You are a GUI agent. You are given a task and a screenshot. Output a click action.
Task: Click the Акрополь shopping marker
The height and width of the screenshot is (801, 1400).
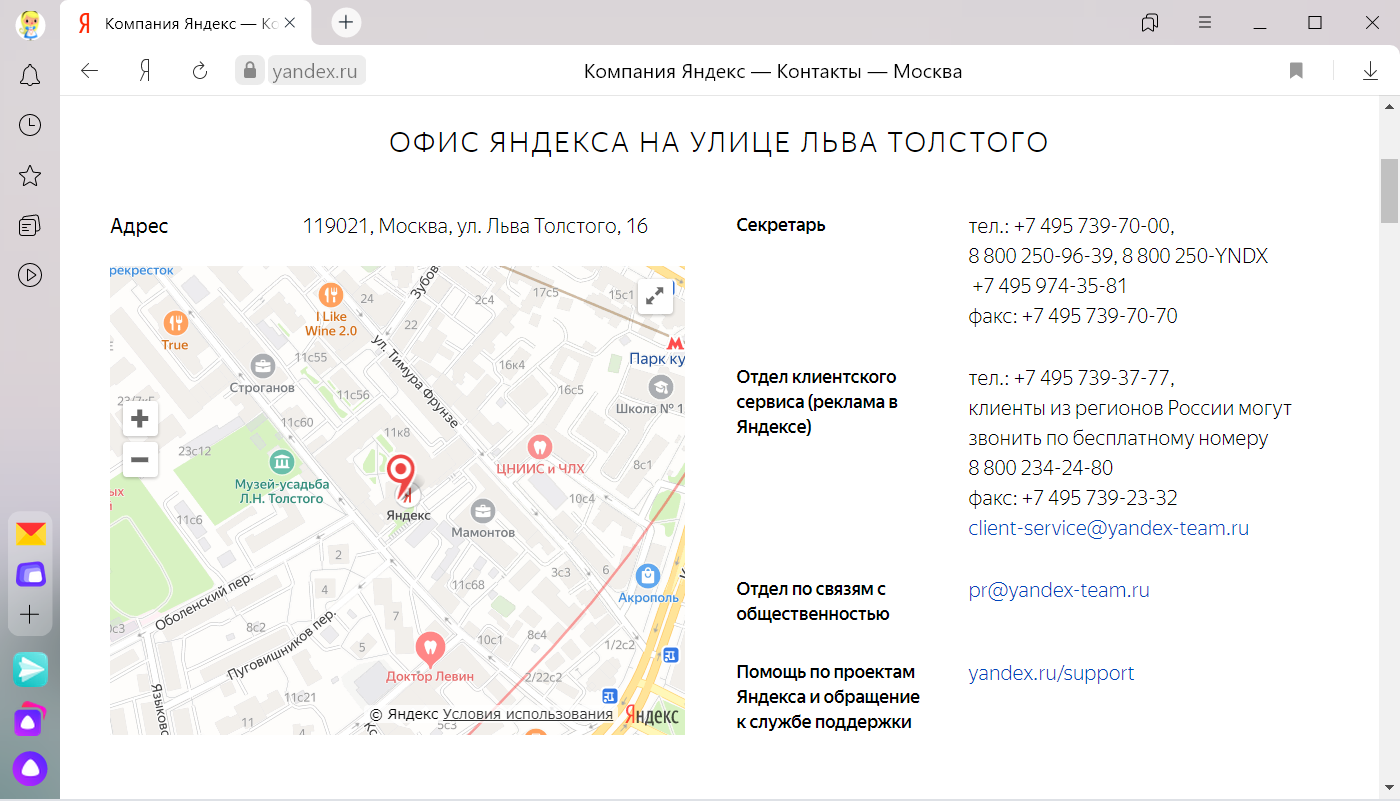click(648, 576)
